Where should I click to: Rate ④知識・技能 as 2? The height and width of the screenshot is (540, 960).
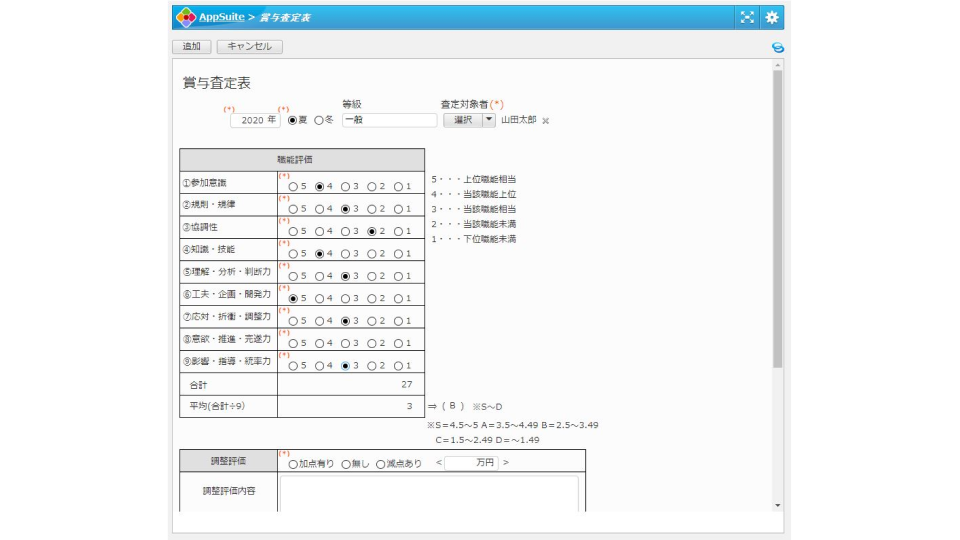click(372, 254)
